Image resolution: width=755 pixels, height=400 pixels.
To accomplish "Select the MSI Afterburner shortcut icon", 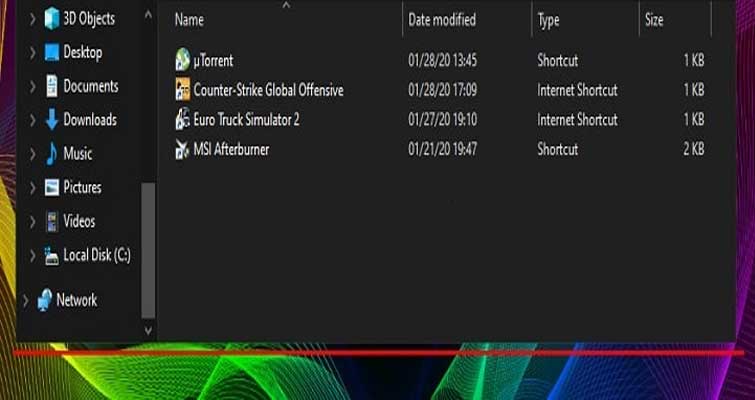I will click(183, 149).
